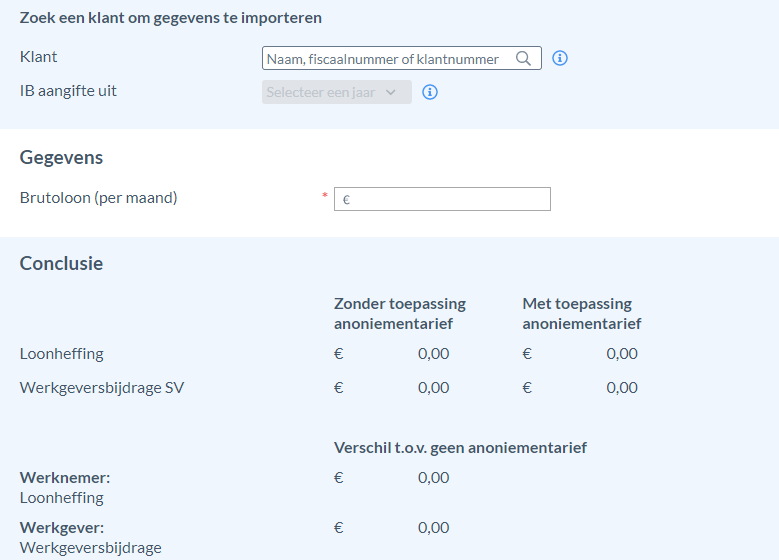Click the euro symbol in Brutoloon field
The height and width of the screenshot is (560, 779).
[346, 200]
